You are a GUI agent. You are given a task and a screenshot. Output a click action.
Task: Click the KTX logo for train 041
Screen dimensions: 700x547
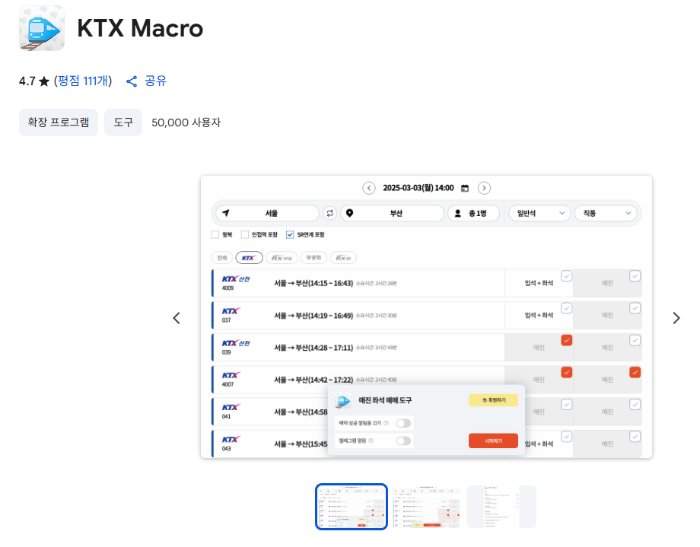231,407
